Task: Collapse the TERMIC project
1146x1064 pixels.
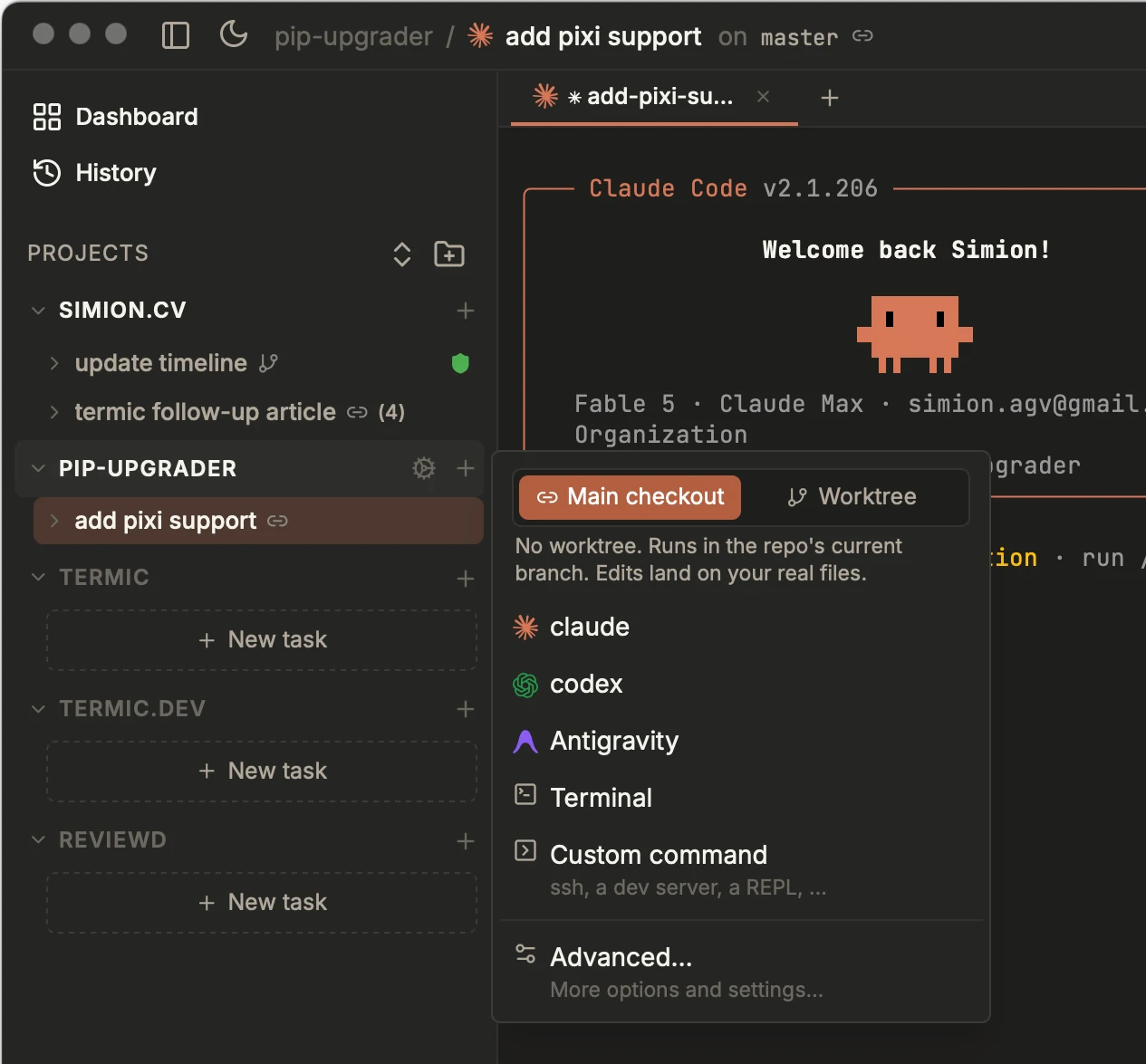Action: pos(38,577)
